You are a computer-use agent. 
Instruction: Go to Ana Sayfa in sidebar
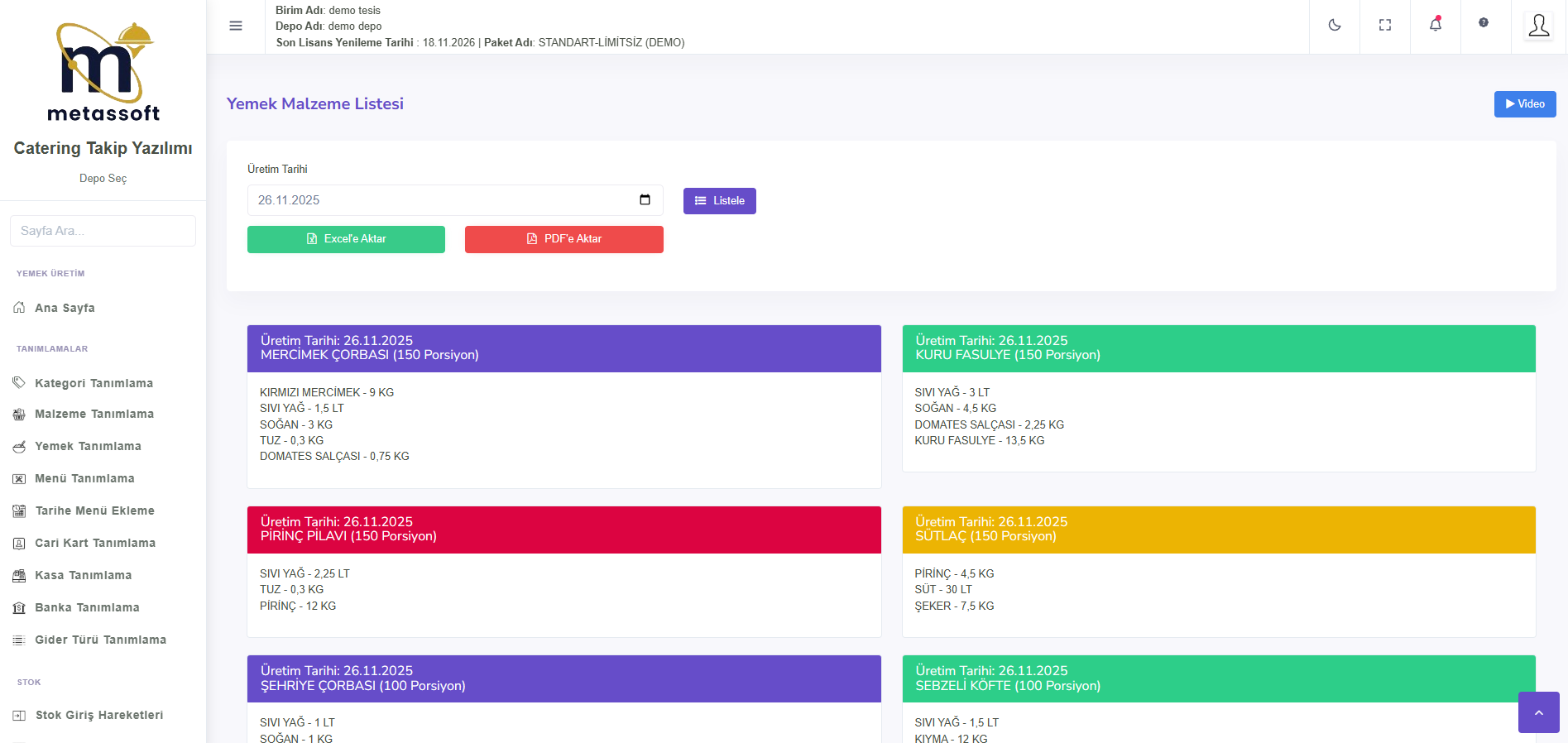pos(65,308)
